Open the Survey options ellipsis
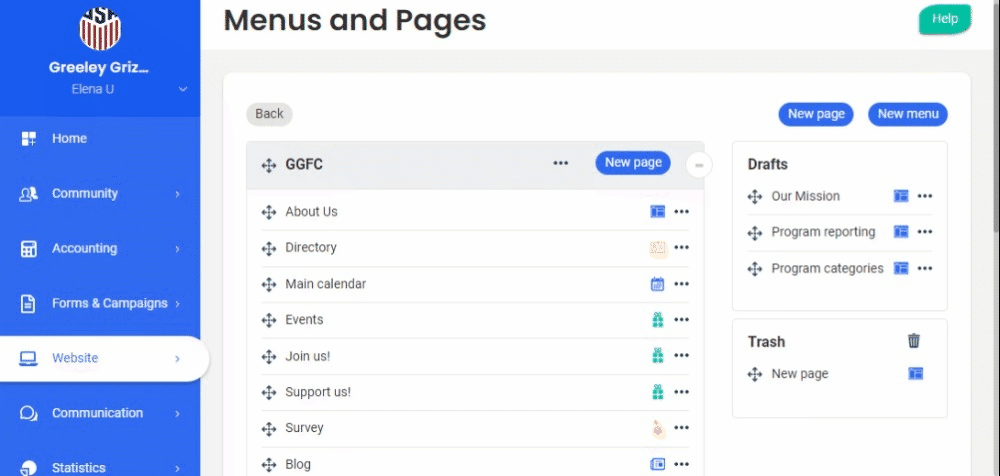The width and height of the screenshot is (1000, 476). (x=682, y=428)
